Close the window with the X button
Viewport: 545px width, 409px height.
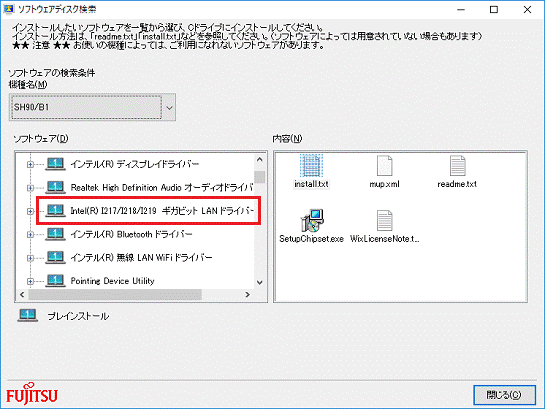tap(527, 9)
